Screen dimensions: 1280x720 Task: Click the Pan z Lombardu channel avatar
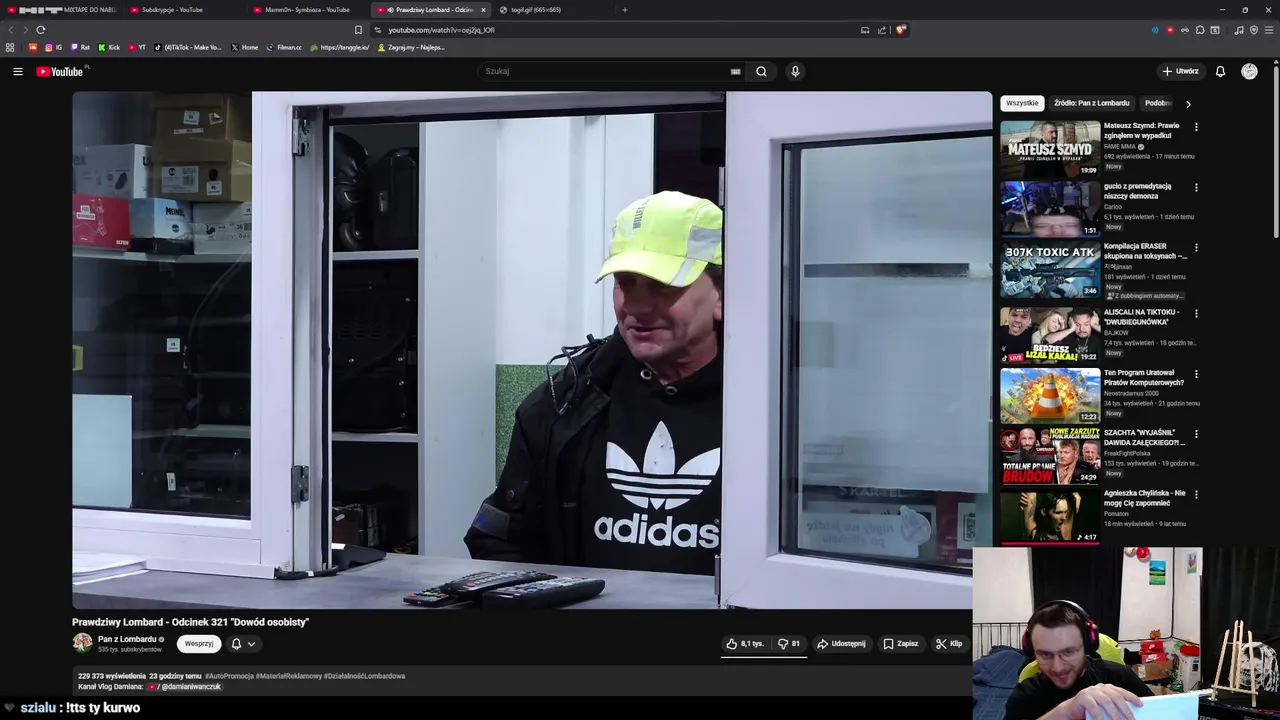[x=82, y=643]
